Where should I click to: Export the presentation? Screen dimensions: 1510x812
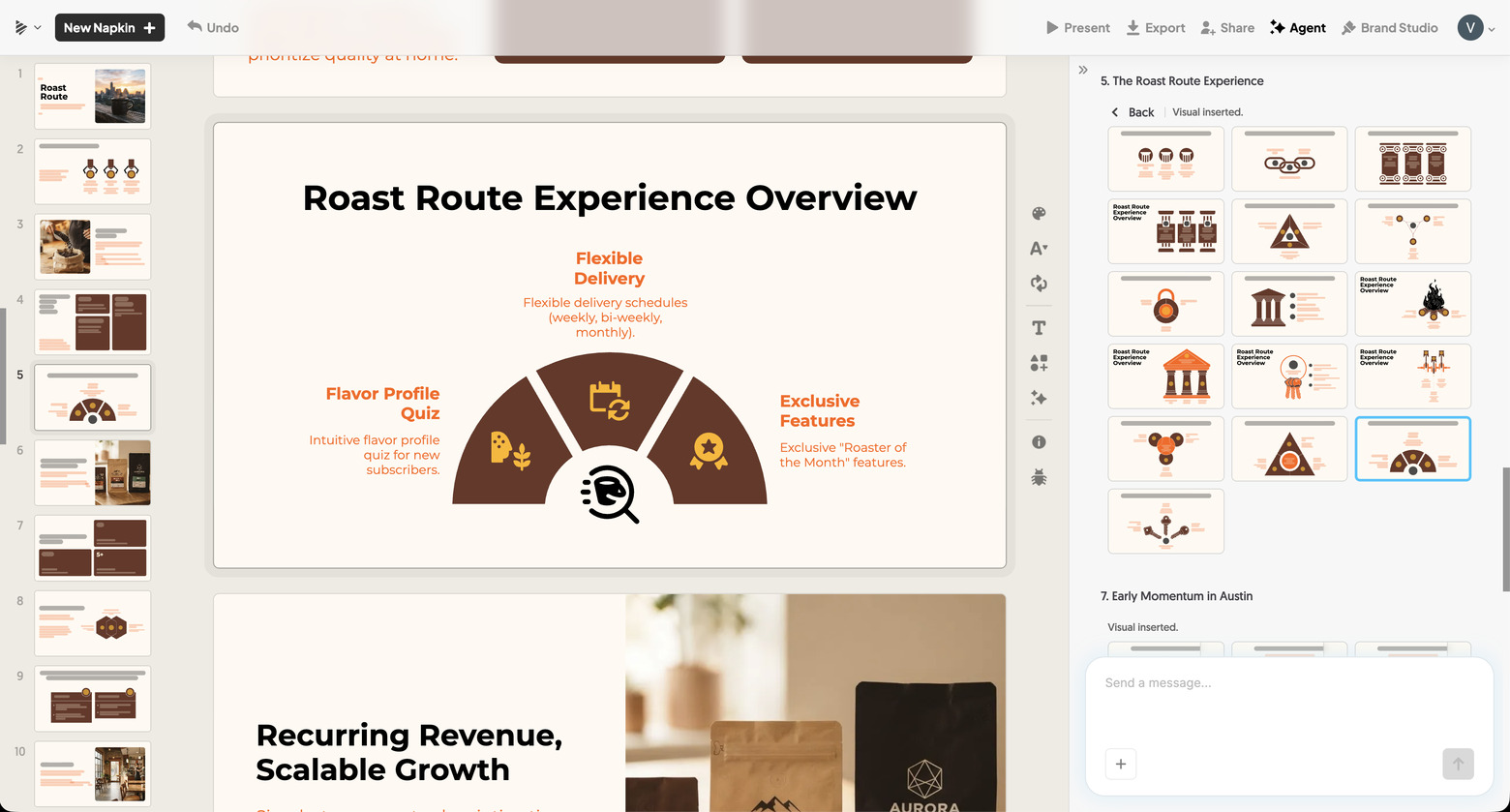pyautogui.click(x=1156, y=28)
